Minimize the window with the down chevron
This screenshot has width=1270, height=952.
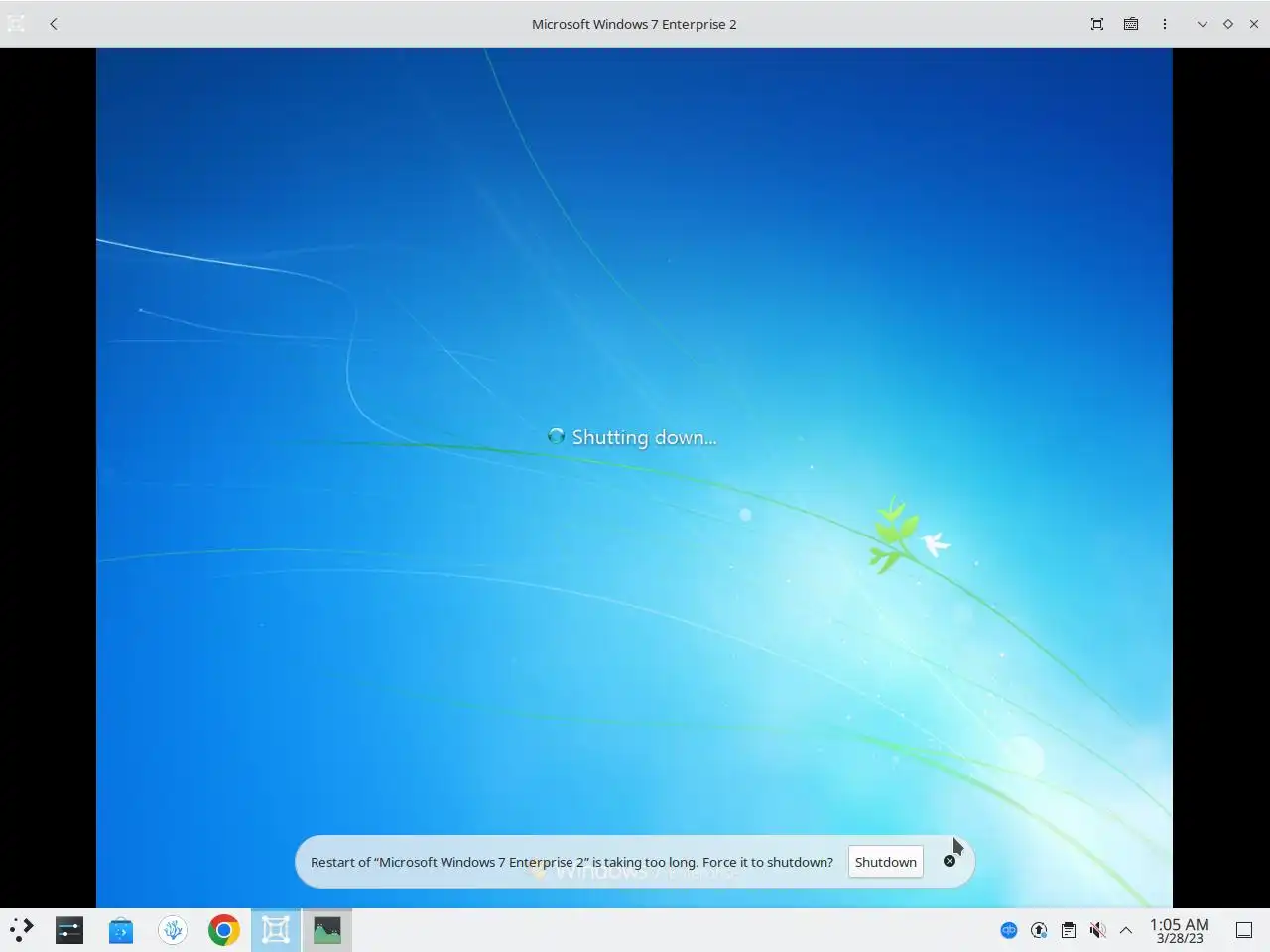(1203, 24)
